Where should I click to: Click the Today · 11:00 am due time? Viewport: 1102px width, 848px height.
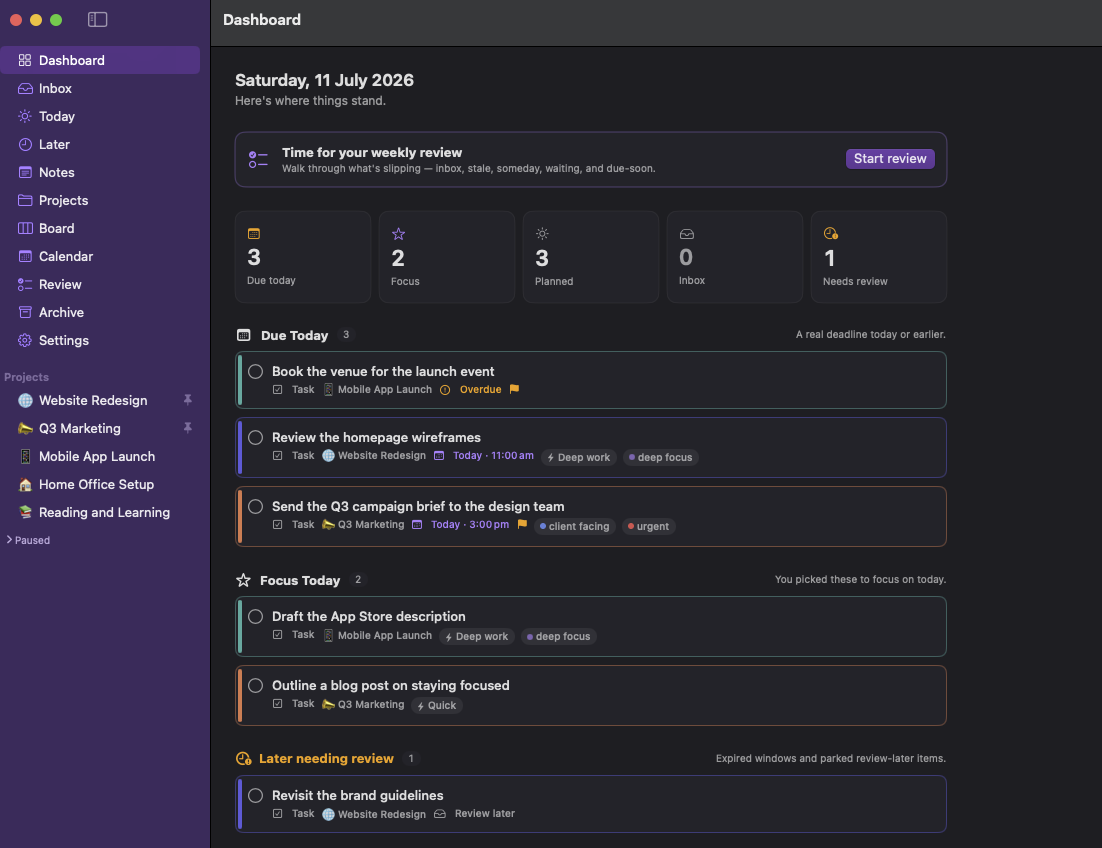(x=493, y=455)
